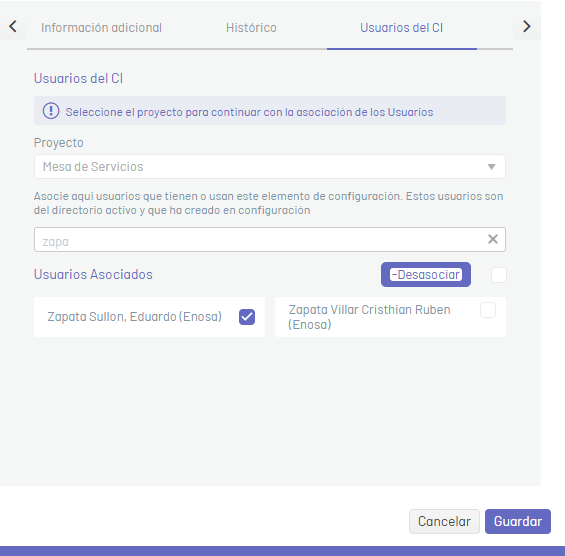This screenshot has width=565, height=556.
Task: Uncheck Zapata Sullon, Eduardo (Enosa) checkbox
Action: pyautogui.click(x=247, y=317)
